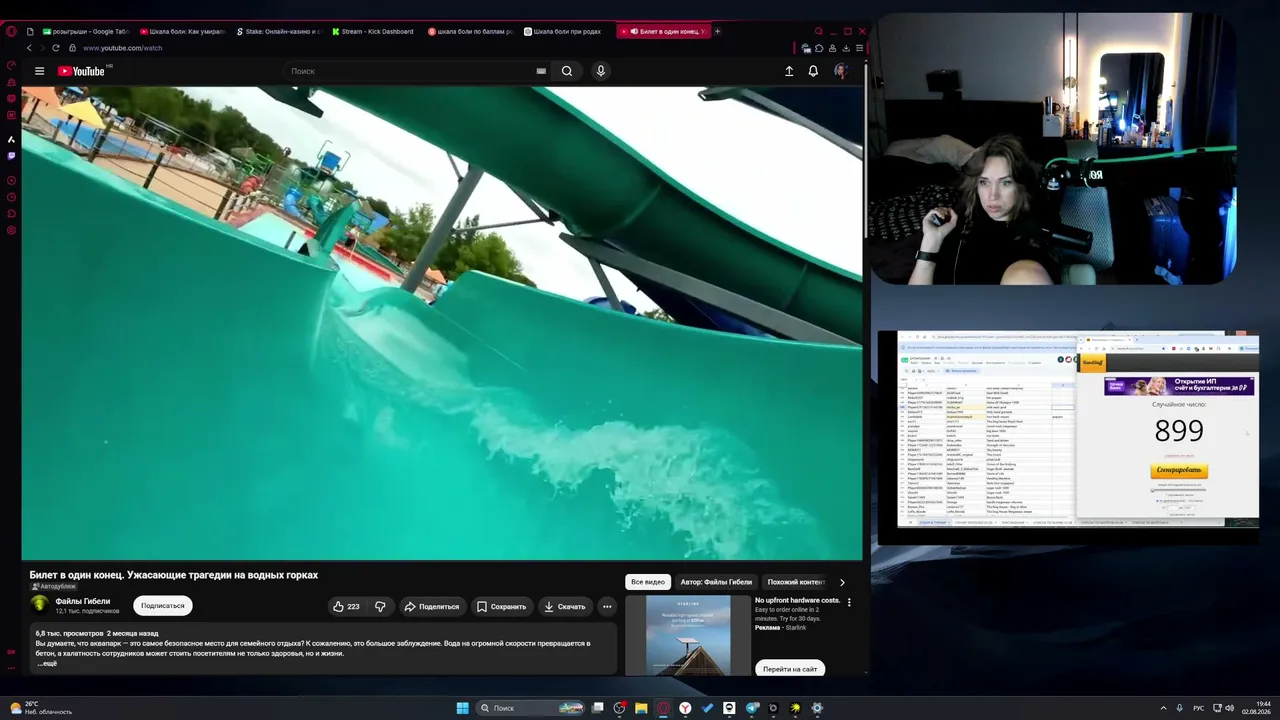Click the No upfront hardware costs ad title
The image size is (1280, 720).
(797, 600)
